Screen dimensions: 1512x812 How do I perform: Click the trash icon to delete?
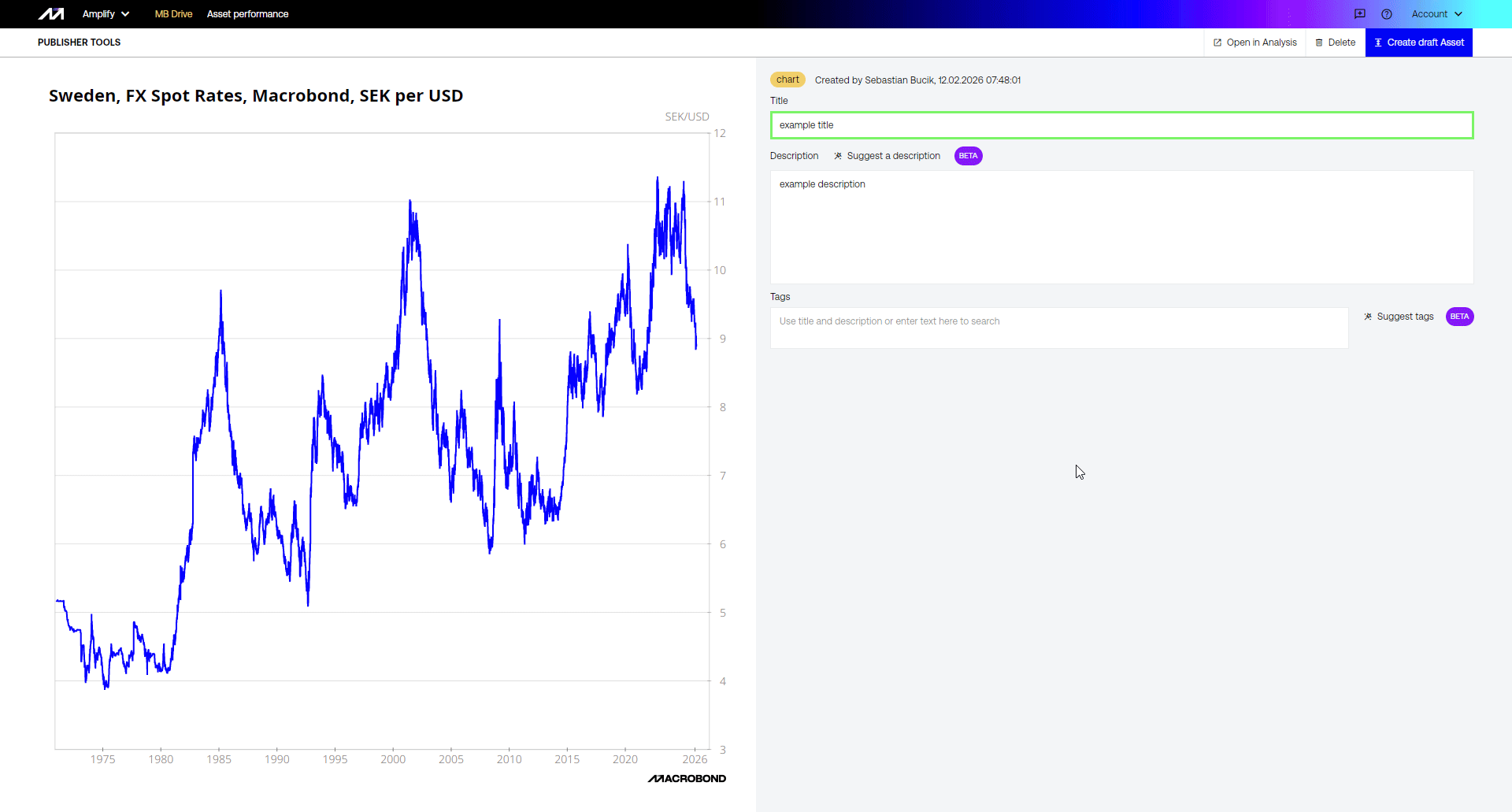(1319, 43)
